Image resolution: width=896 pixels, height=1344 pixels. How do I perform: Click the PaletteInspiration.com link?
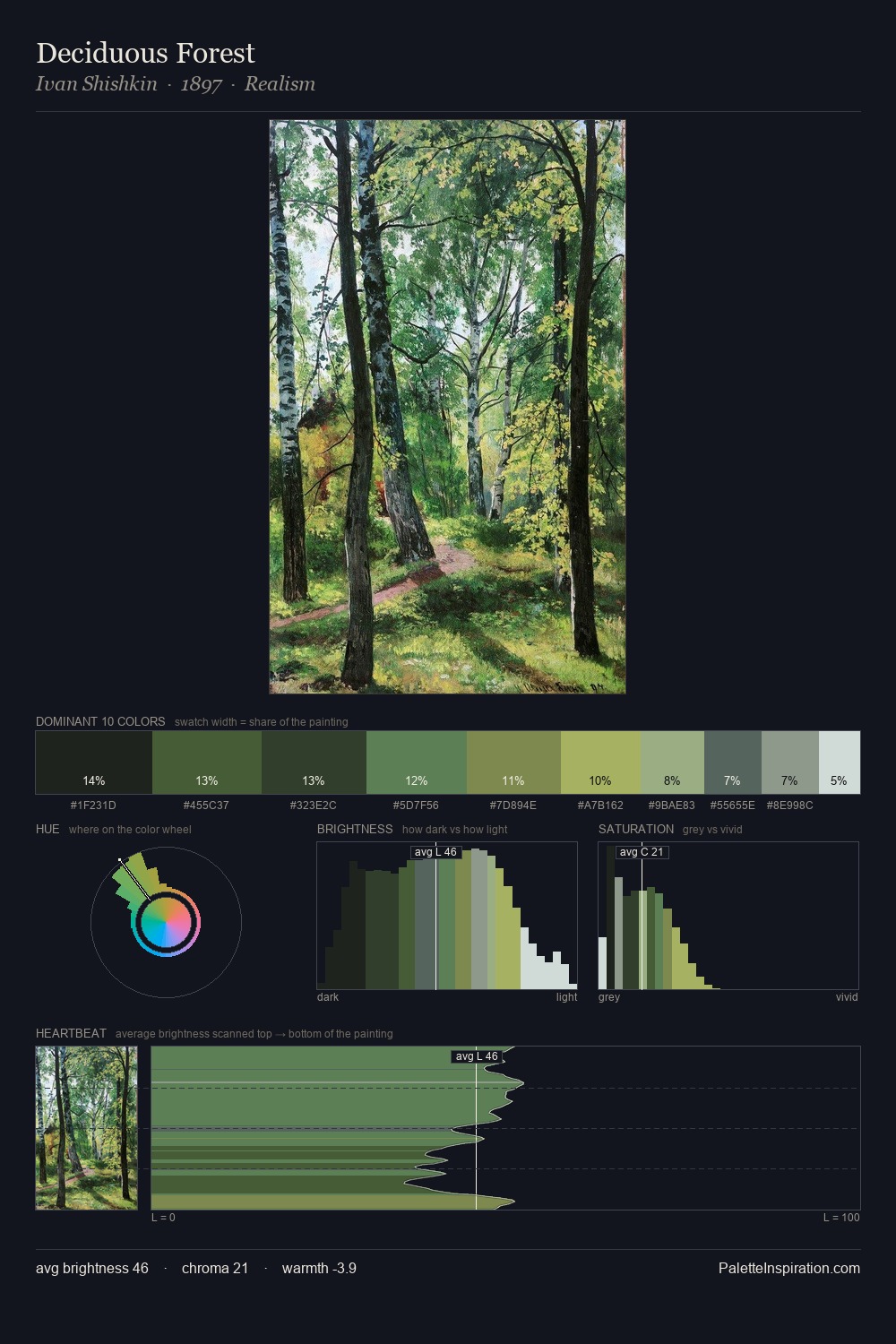point(789,1268)
